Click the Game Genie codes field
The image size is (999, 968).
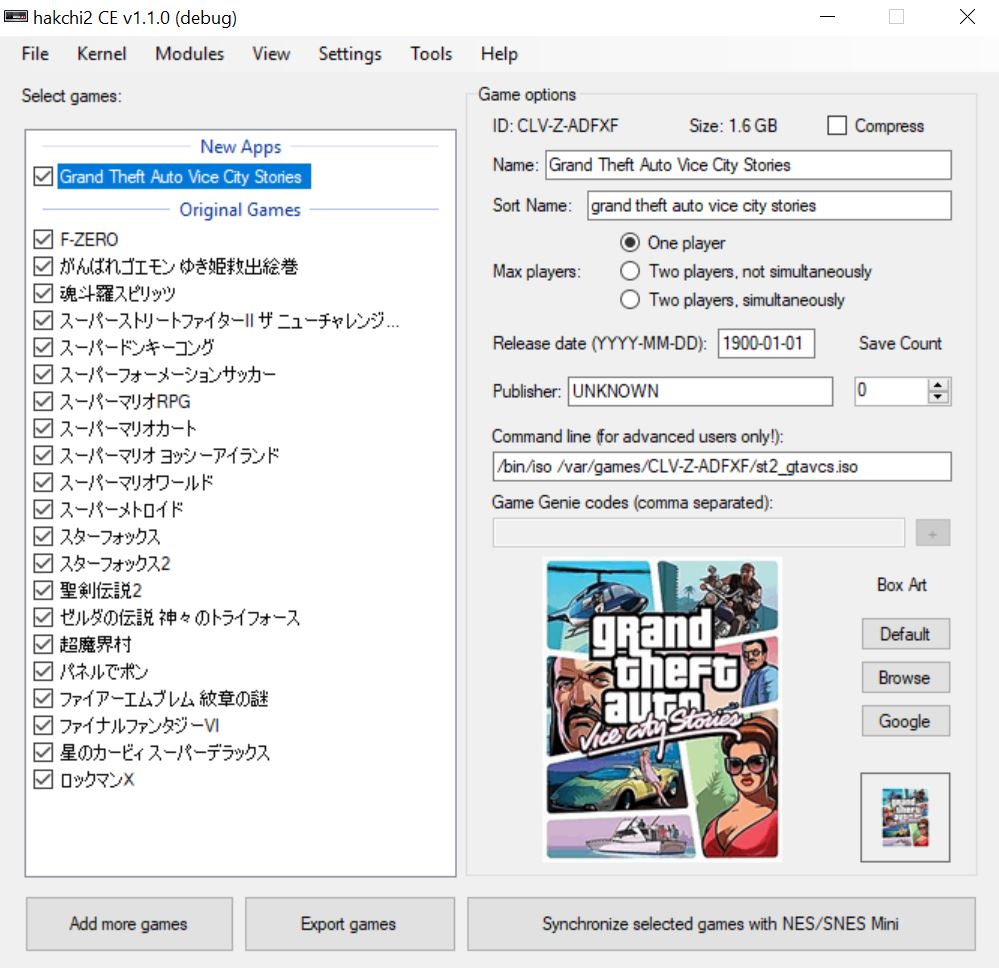coord(698,533)
